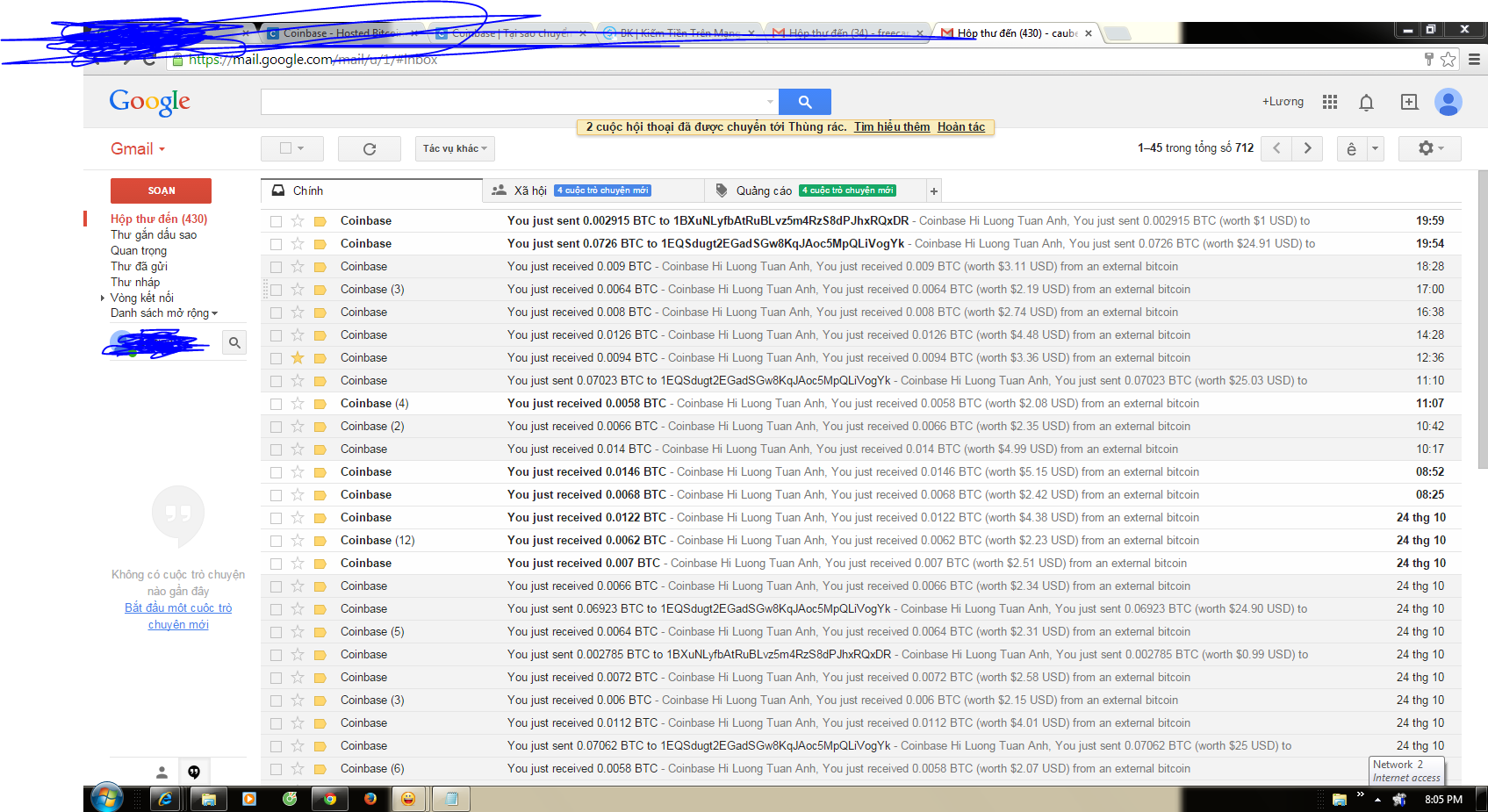
Task: Click Bắt đầu một cuộc trò chuyện mới
Action: click(178, 616)
